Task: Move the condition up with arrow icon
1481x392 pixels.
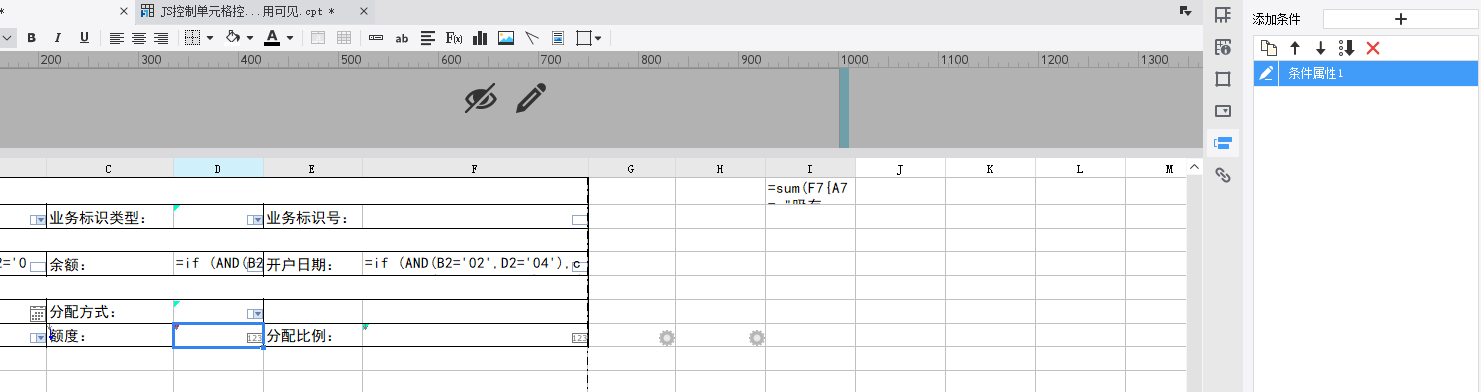Action: [x=1294, y=48]
